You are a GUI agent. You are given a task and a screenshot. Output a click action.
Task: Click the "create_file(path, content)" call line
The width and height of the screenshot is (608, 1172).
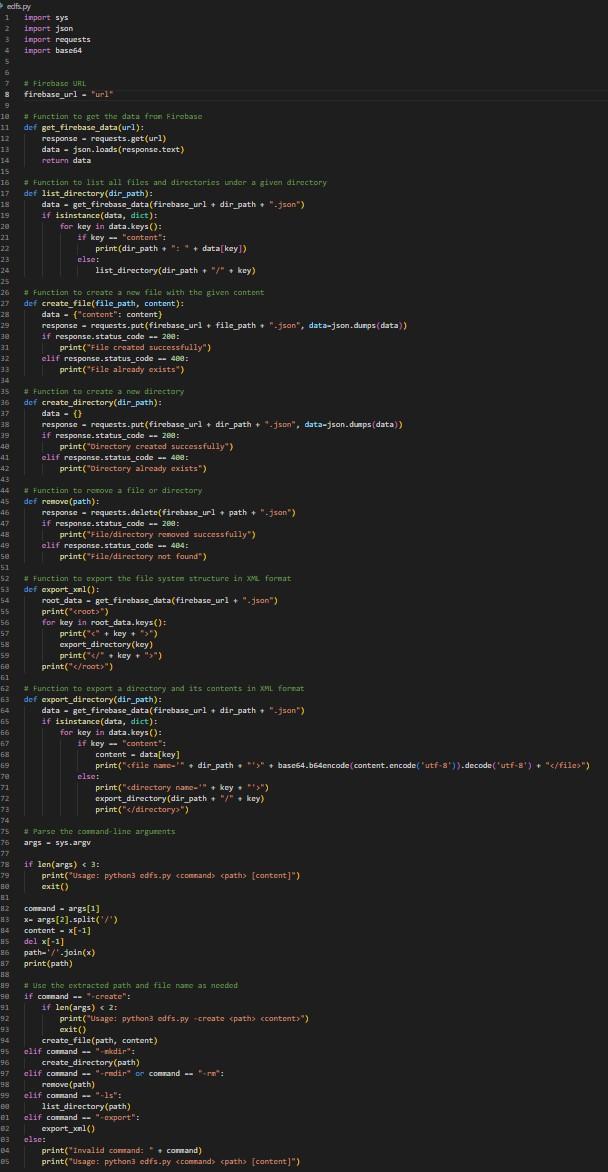[x=99, y=1040]
